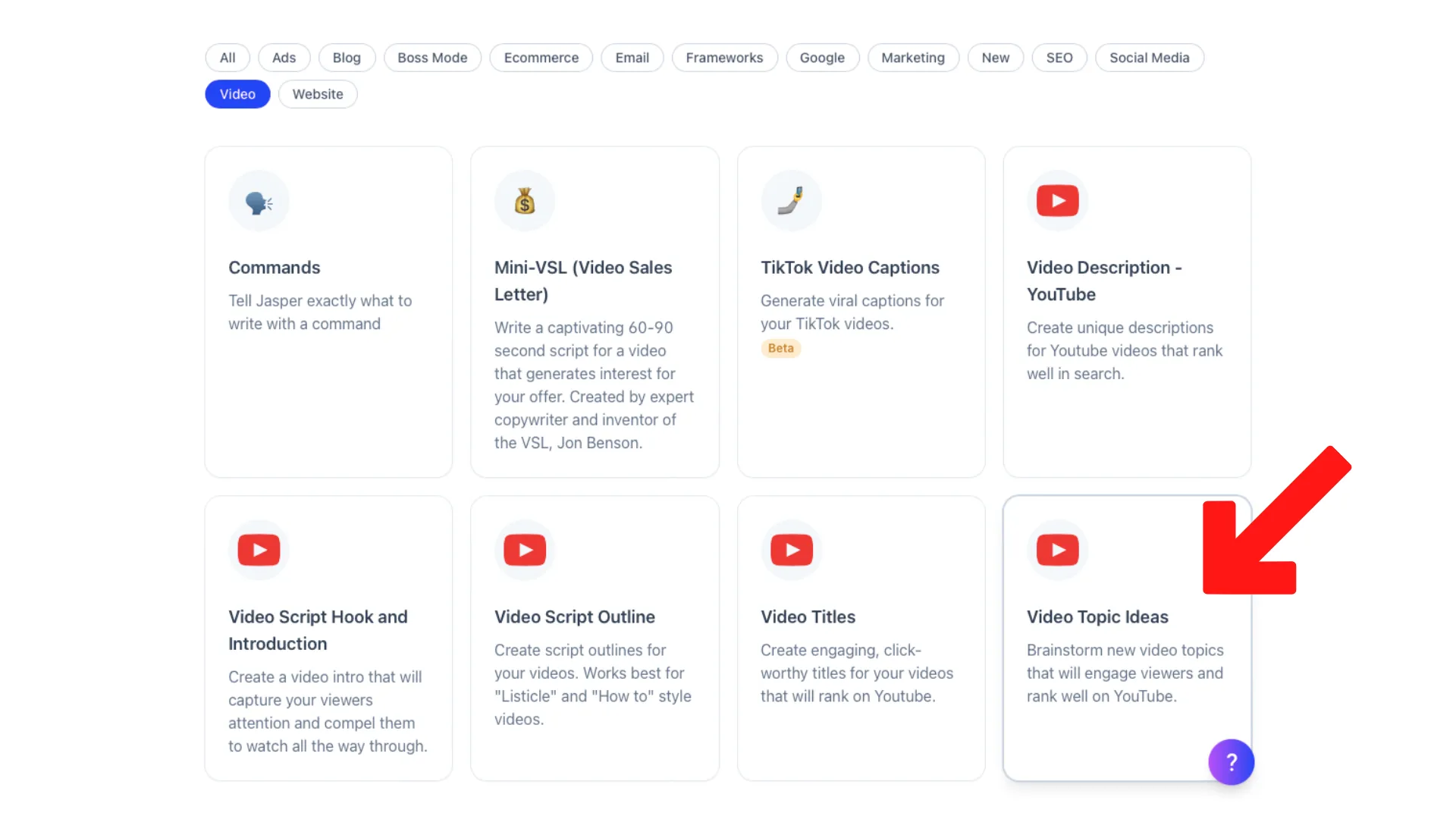
Task: Switch to the Website filter tab
Action: click(x=318, y=94)
